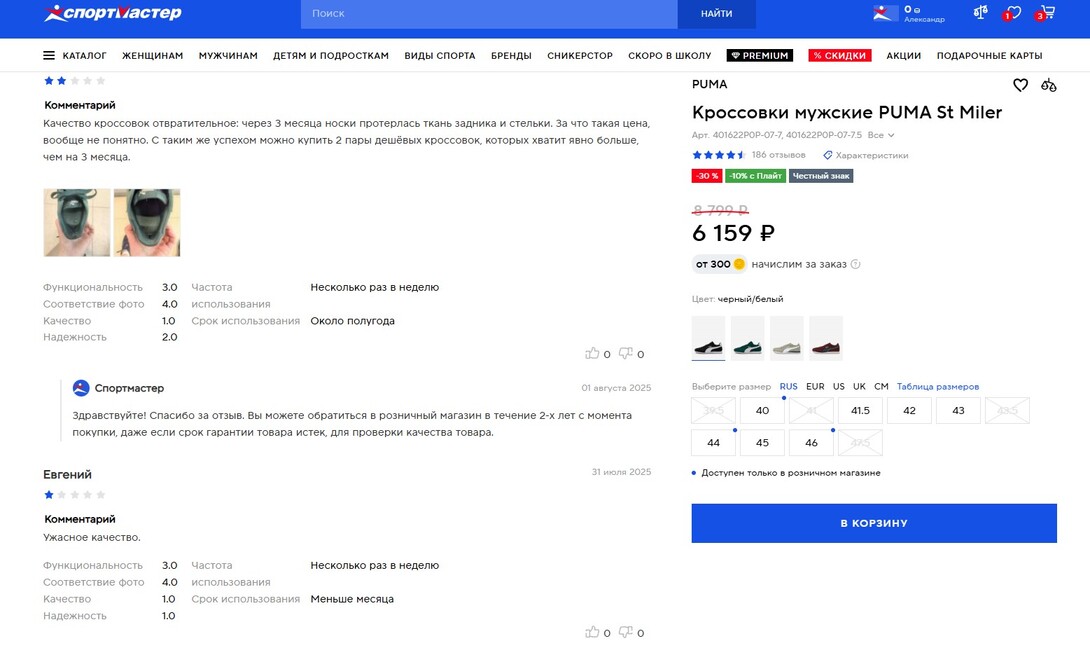Open the % СКИДКИ red section
The width and height of the screenshot is (1090, 648).
tap(840, 56)
